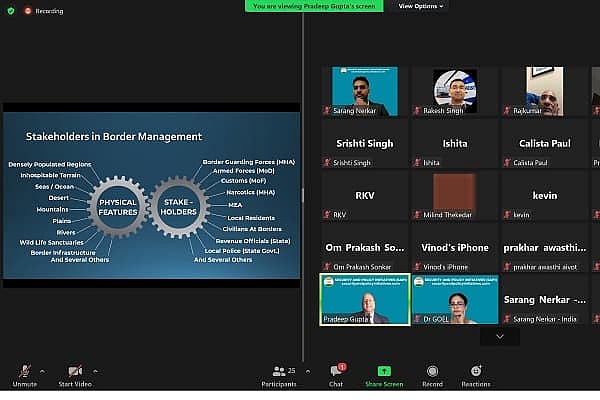Unmute the microphone

click(24, 373)
